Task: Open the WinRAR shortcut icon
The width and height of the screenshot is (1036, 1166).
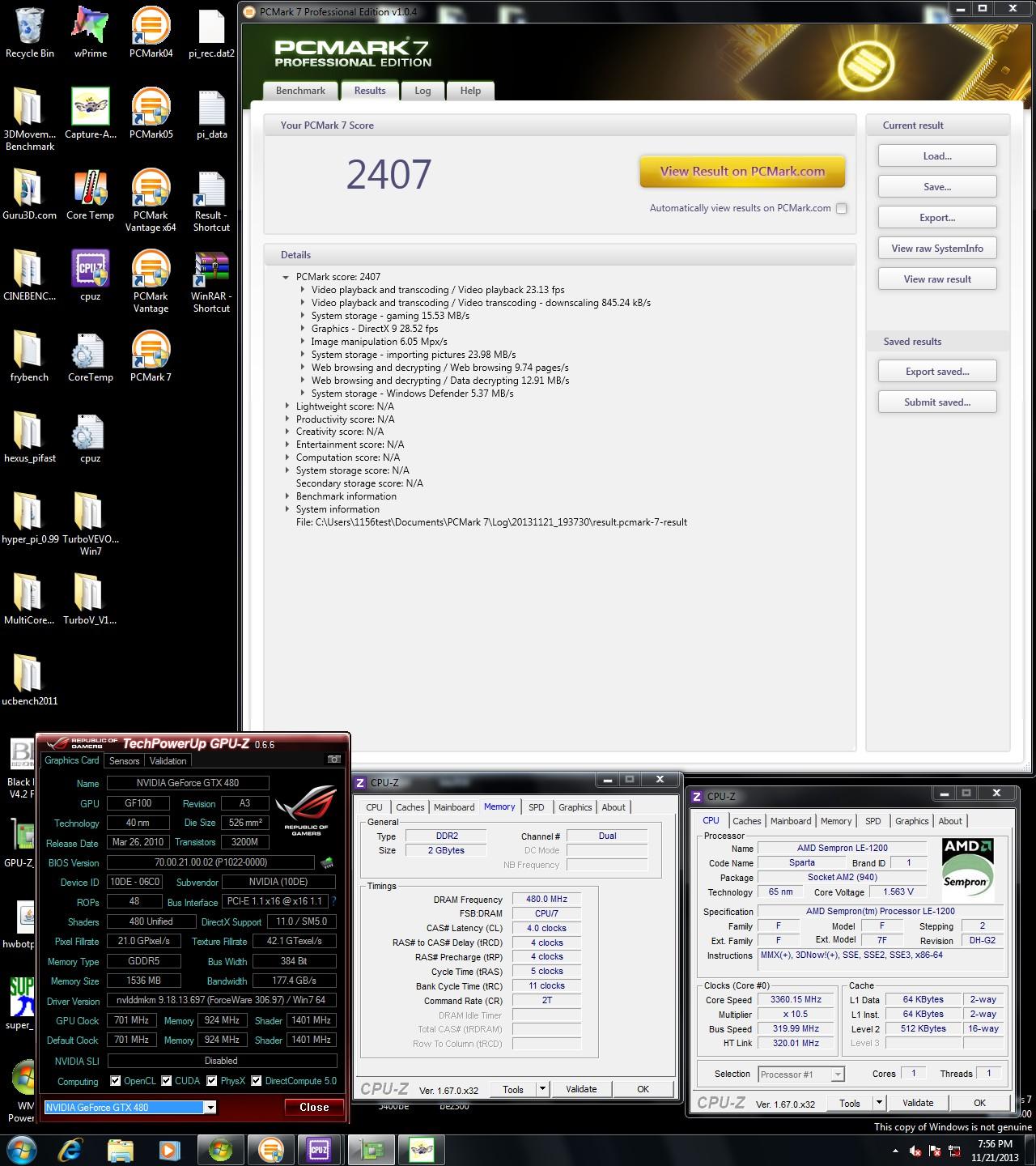Action: click(211, 281)
